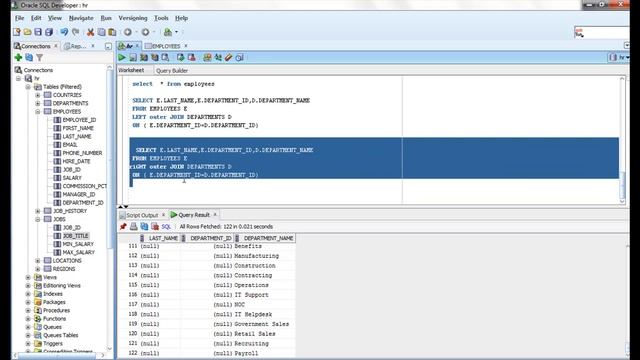Open the Run menu

pos(106,18)
